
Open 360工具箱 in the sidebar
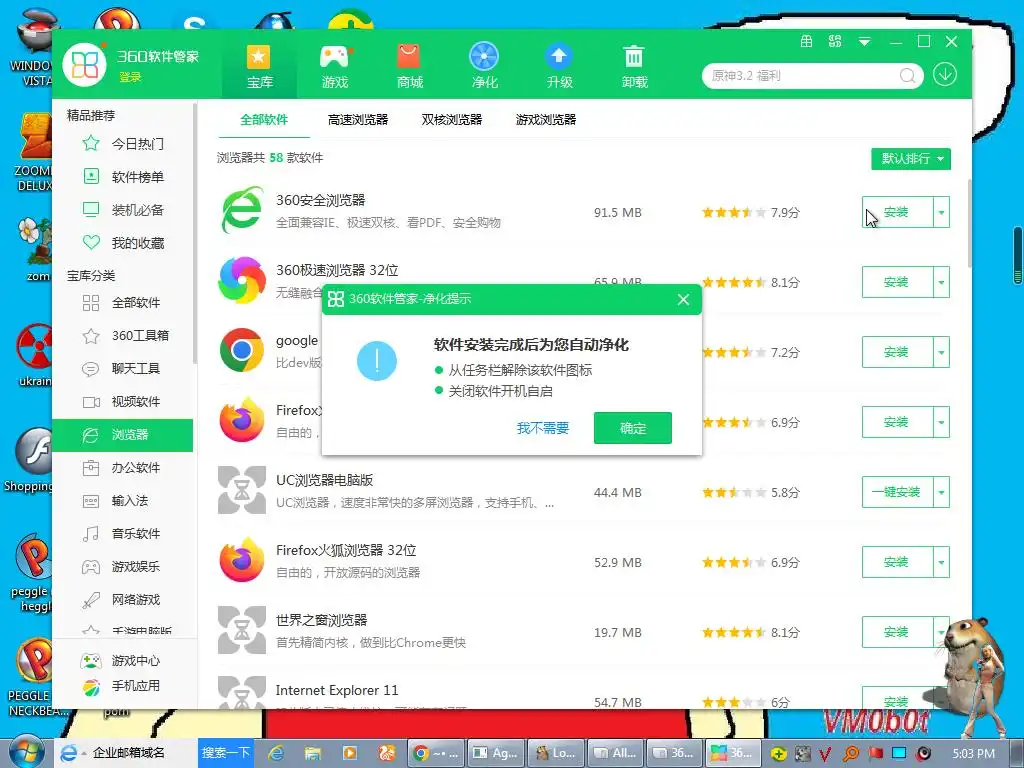pos(123,336)
